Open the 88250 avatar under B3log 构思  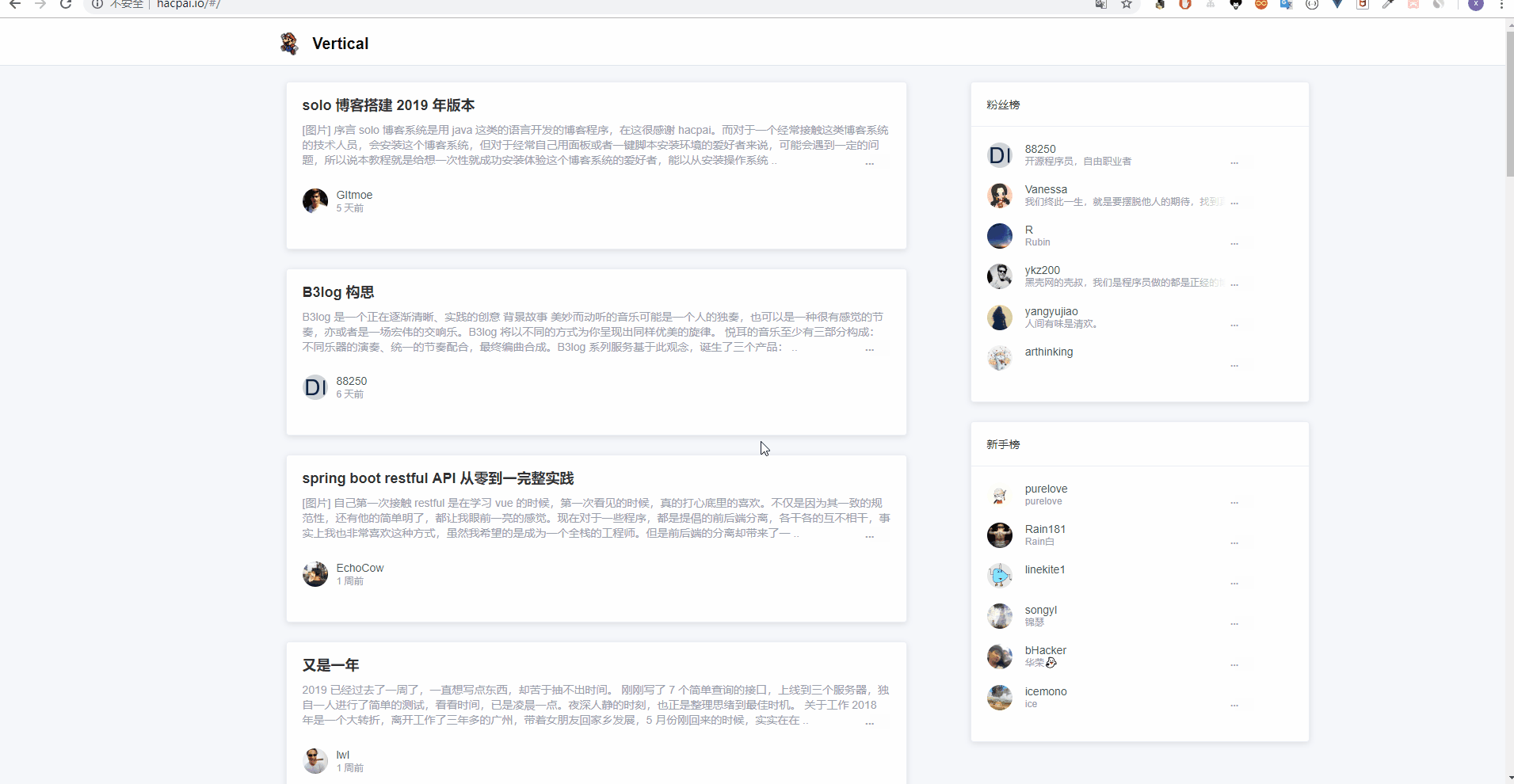tap(315, 387)
